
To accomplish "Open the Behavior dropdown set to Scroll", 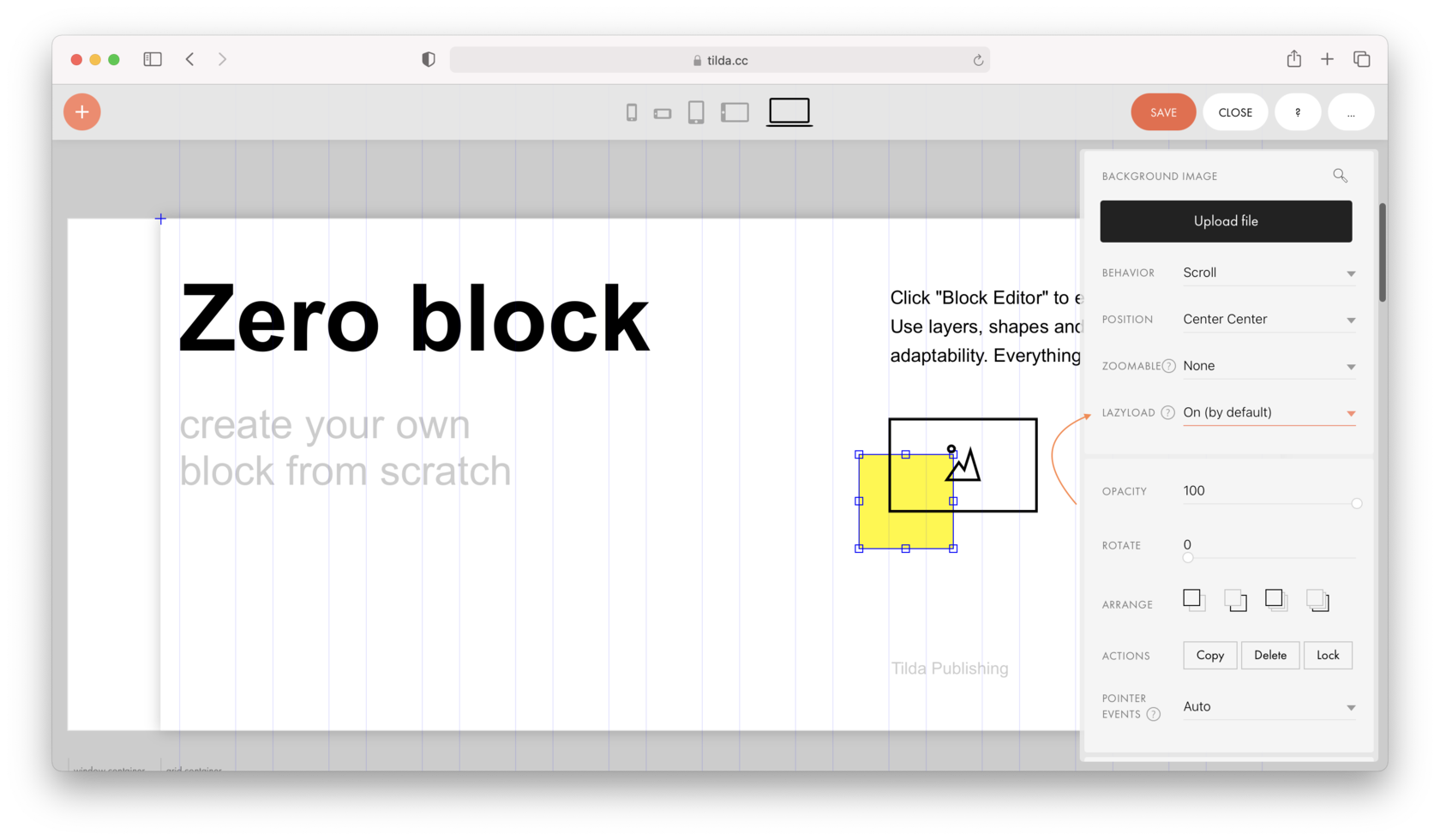I will 1268,272.
